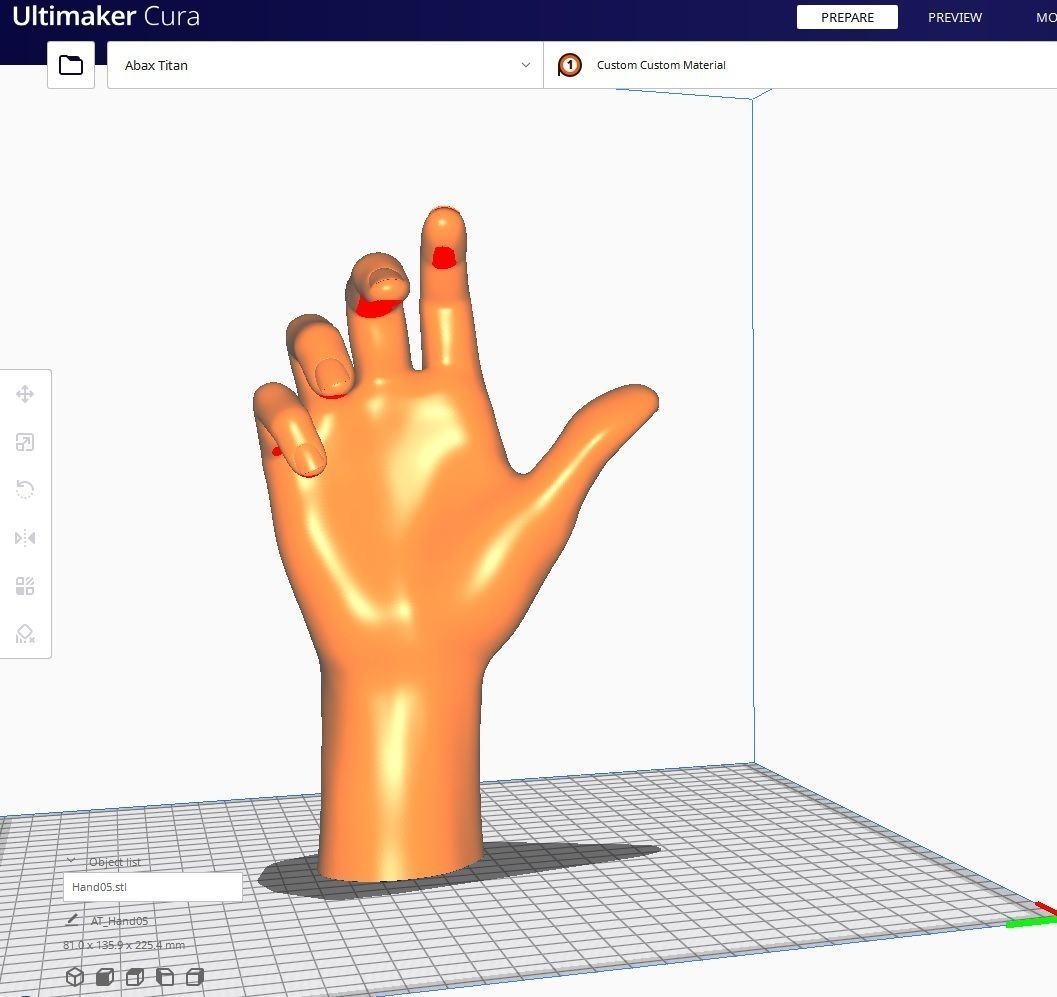
Task: Edit job name pencil icon
Action: [72, 919]
